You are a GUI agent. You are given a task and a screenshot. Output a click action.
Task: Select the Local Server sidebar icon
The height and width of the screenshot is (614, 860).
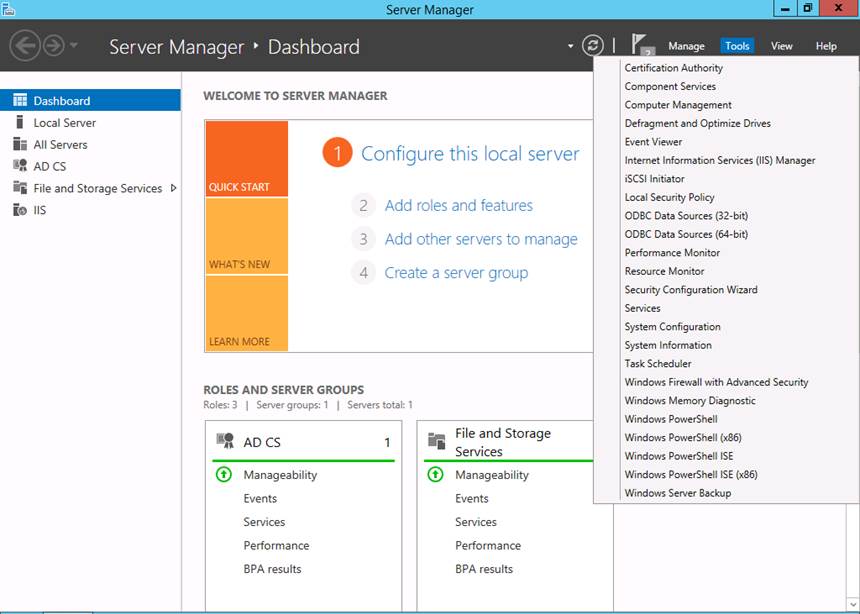(x=18, y=123)
